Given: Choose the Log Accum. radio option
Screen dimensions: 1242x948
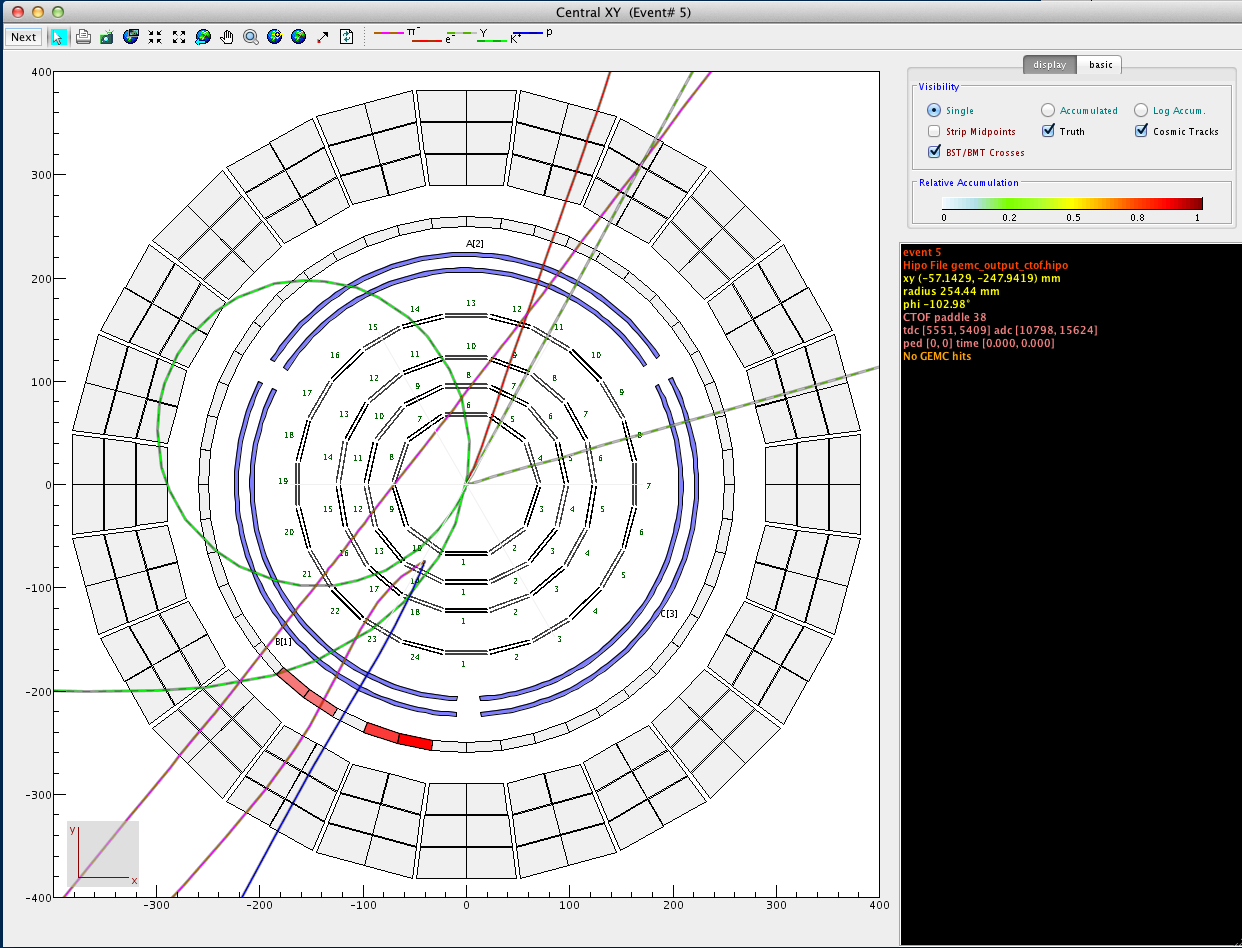Looking at the screenshot, I should coord(1141,110).
